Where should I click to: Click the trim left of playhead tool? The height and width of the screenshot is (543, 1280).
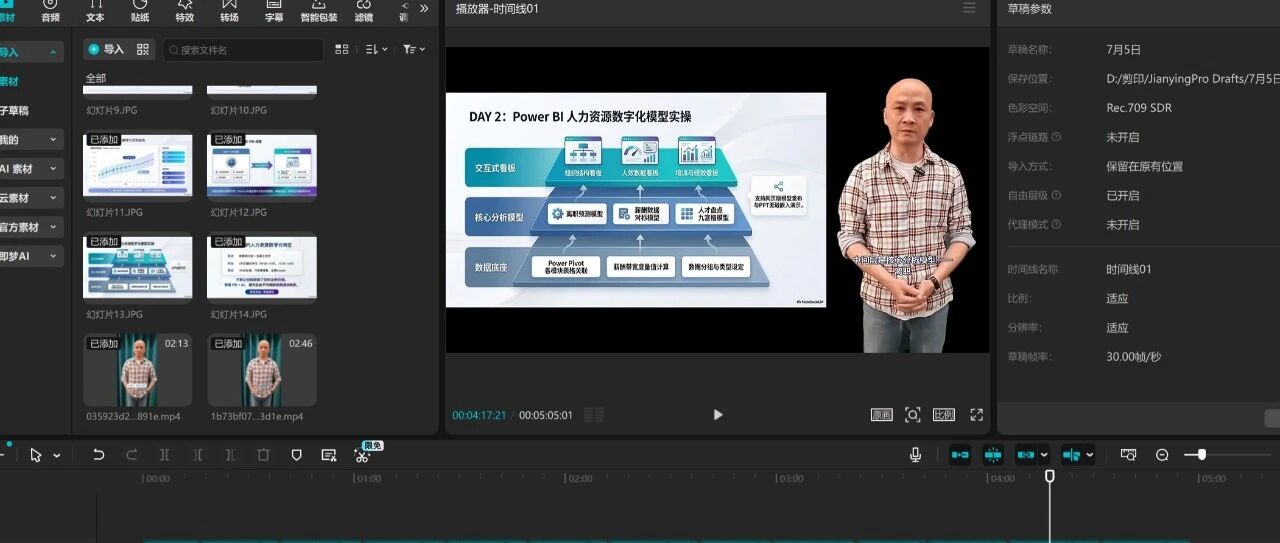pos(197,455)
